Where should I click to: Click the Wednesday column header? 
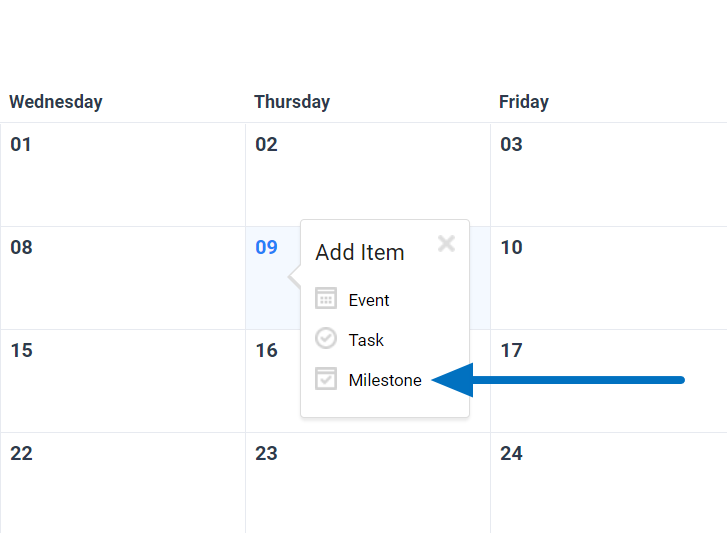56,102
